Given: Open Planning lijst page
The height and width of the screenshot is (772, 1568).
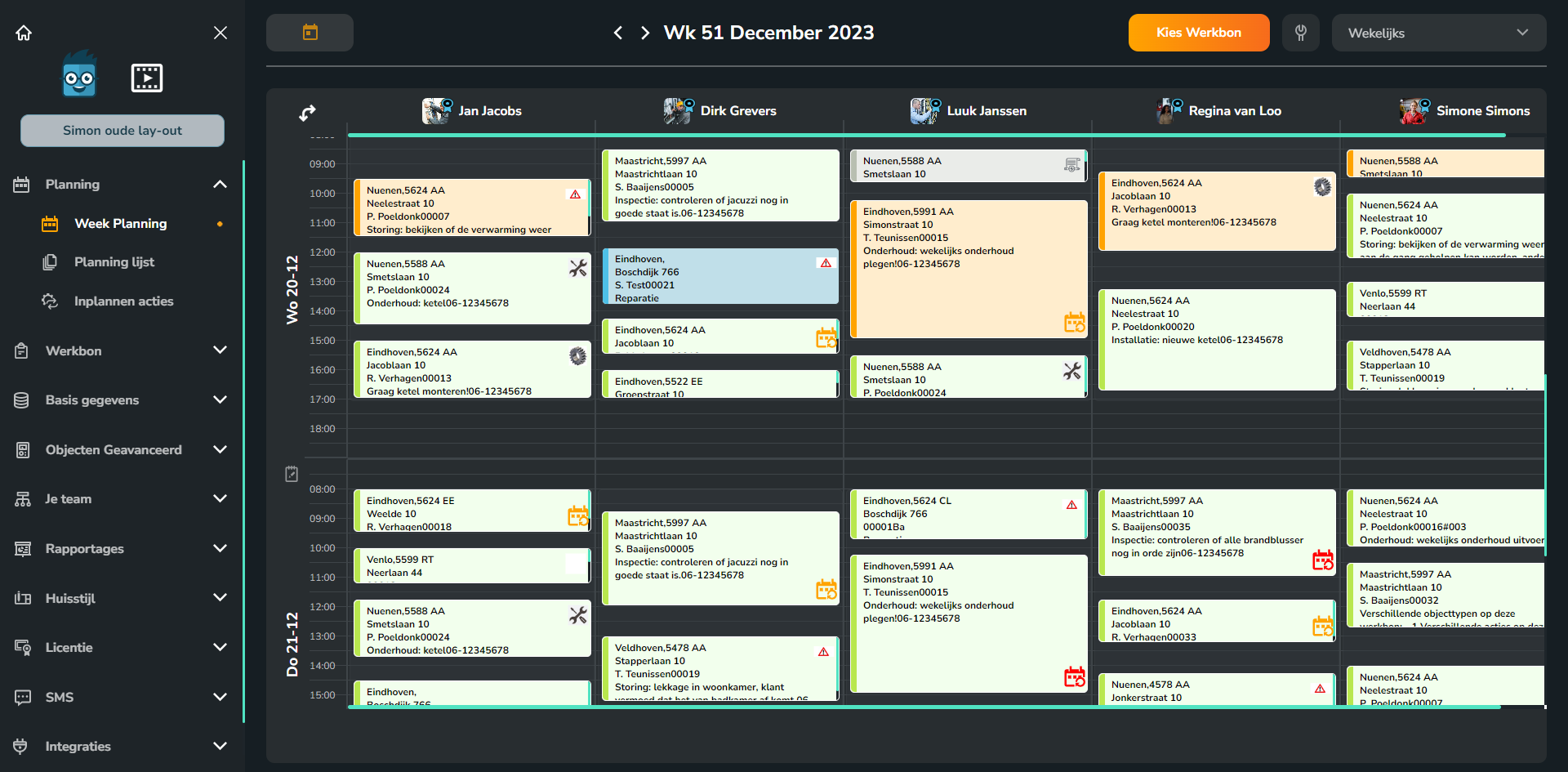Looking at the screenshot, I should 114,262.
